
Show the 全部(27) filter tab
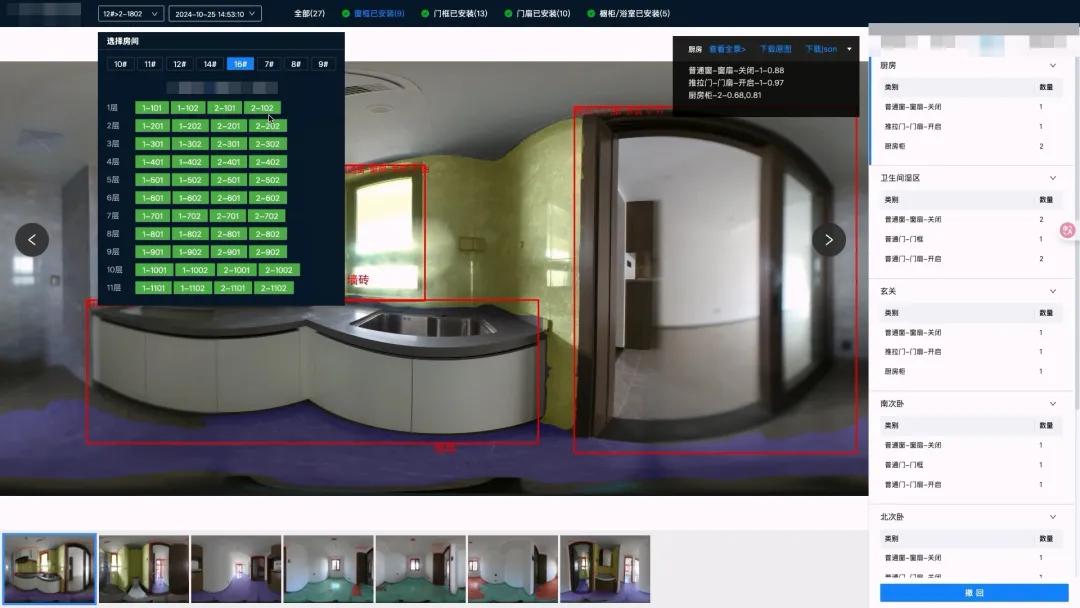310,14
